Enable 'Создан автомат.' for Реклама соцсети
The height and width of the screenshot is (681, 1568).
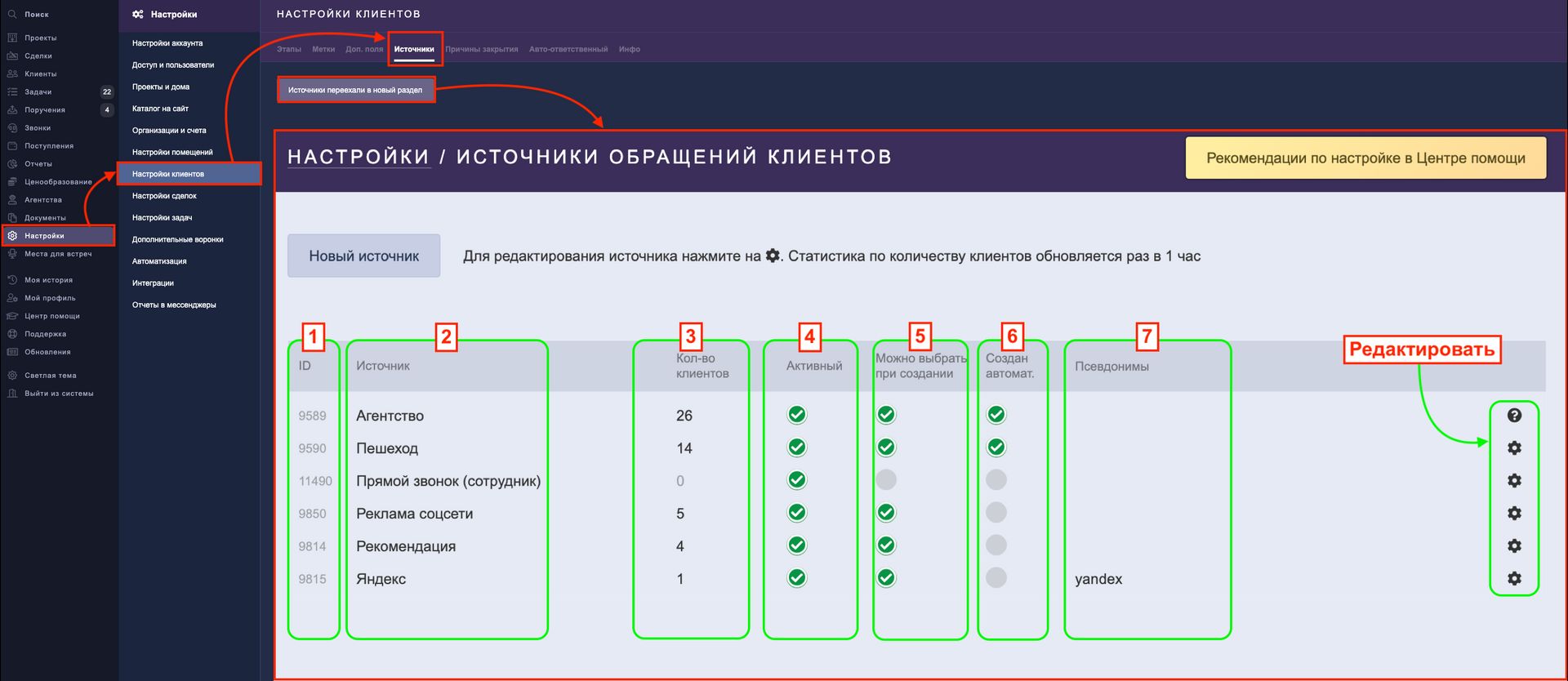pos(996,513)
